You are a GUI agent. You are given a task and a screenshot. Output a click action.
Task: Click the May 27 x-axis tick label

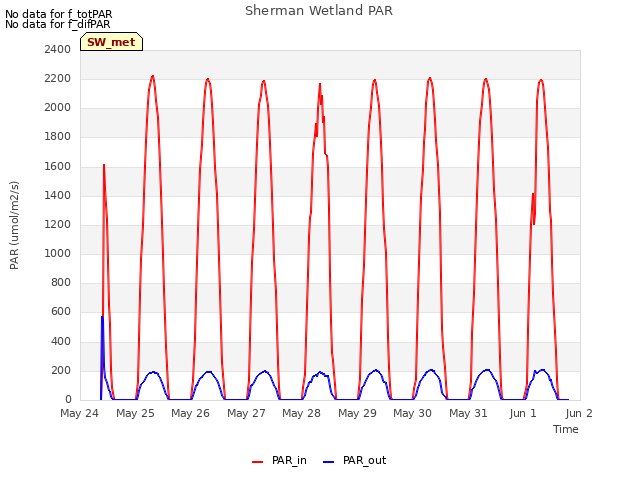tap(247, 413)
